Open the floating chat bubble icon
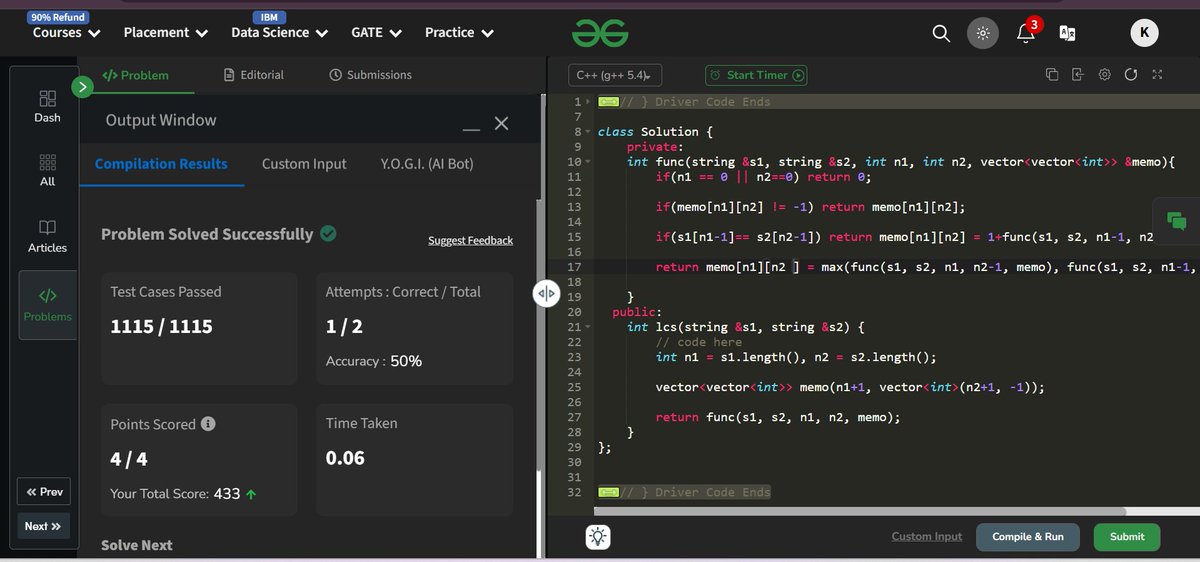The width and height of the screenshot is (1200, 562). coord(1176,222)
